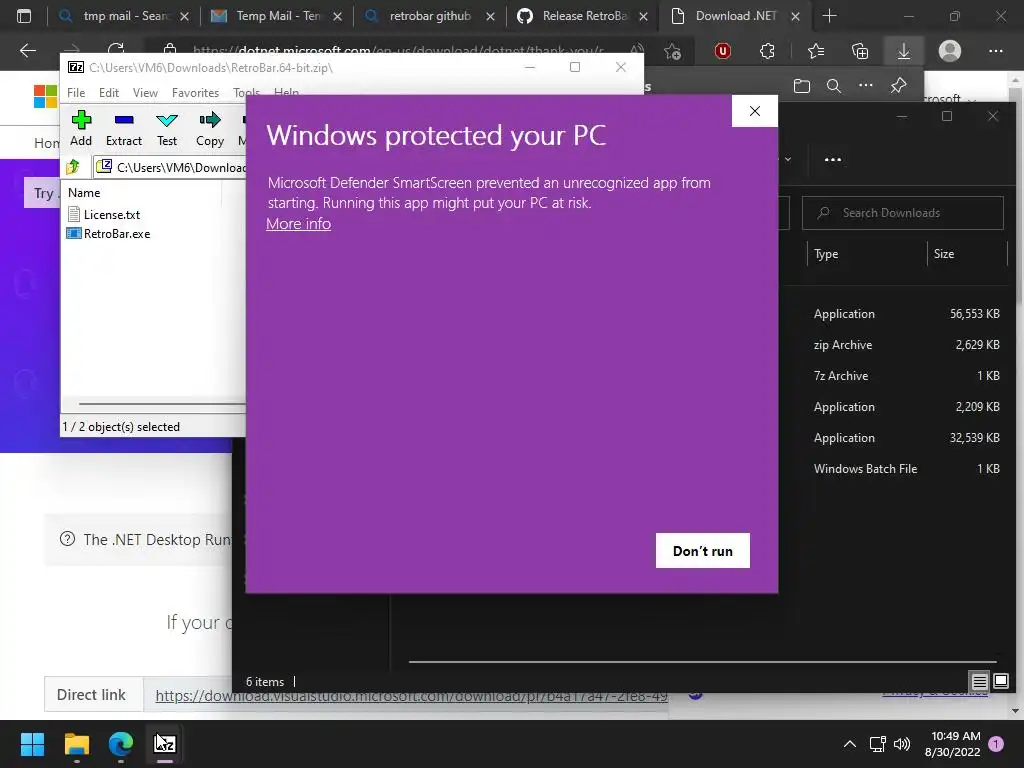1024x768 pixels.
Task: Open Edge settings and more menu
Action: (x=995, y=51)
